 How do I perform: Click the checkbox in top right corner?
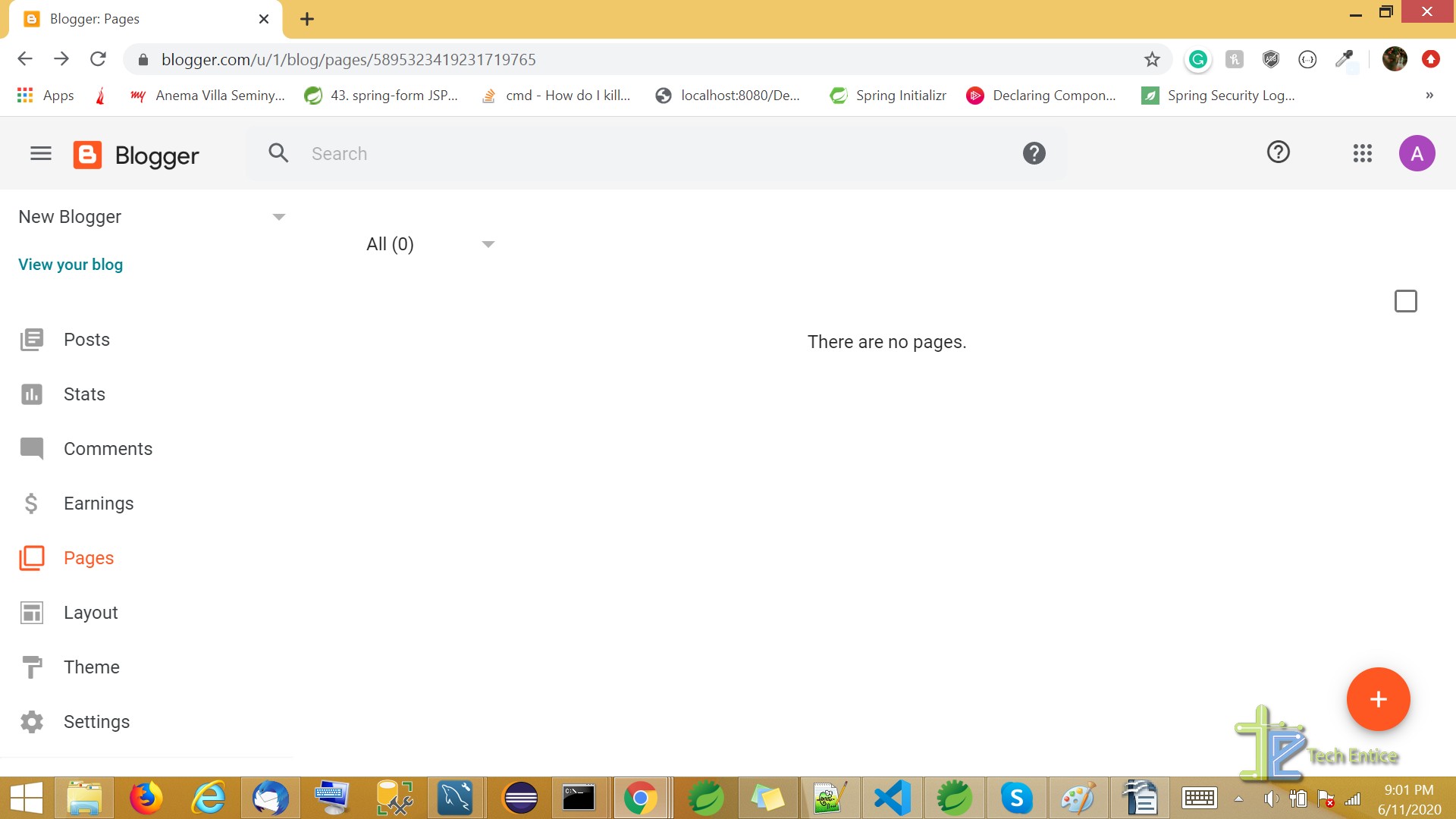tap(1405, 301)
